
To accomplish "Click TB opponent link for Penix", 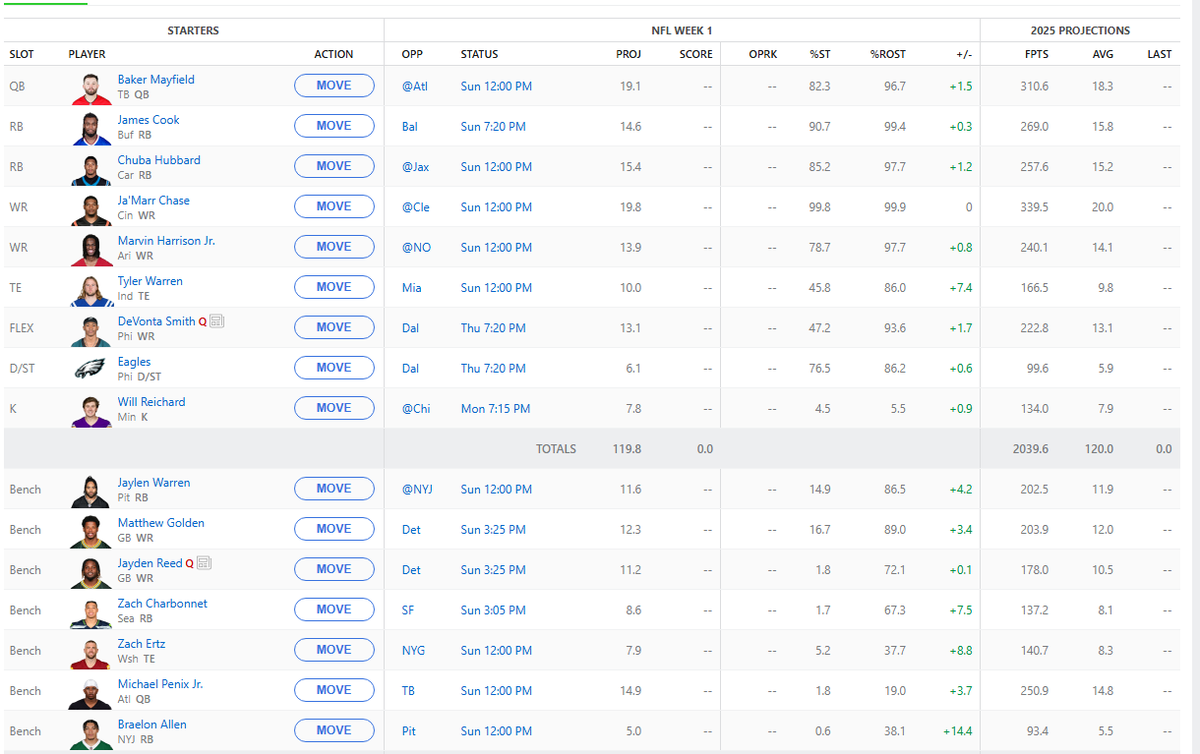I will (x=408, y=691).
